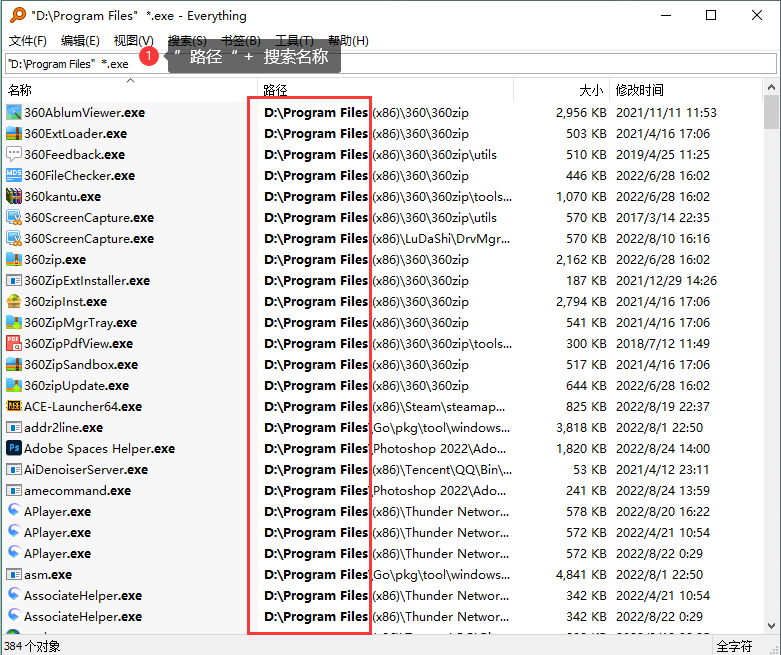Click the Photoshop icon of Adobe Spaces Helper.exe
This screenshot has width=781, height=655.
pos(14,448)
